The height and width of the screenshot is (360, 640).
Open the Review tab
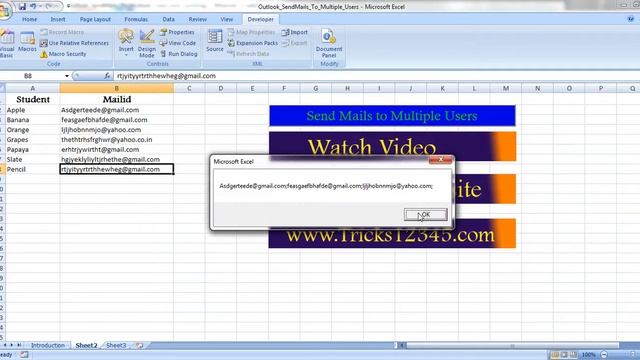[198, 19]
